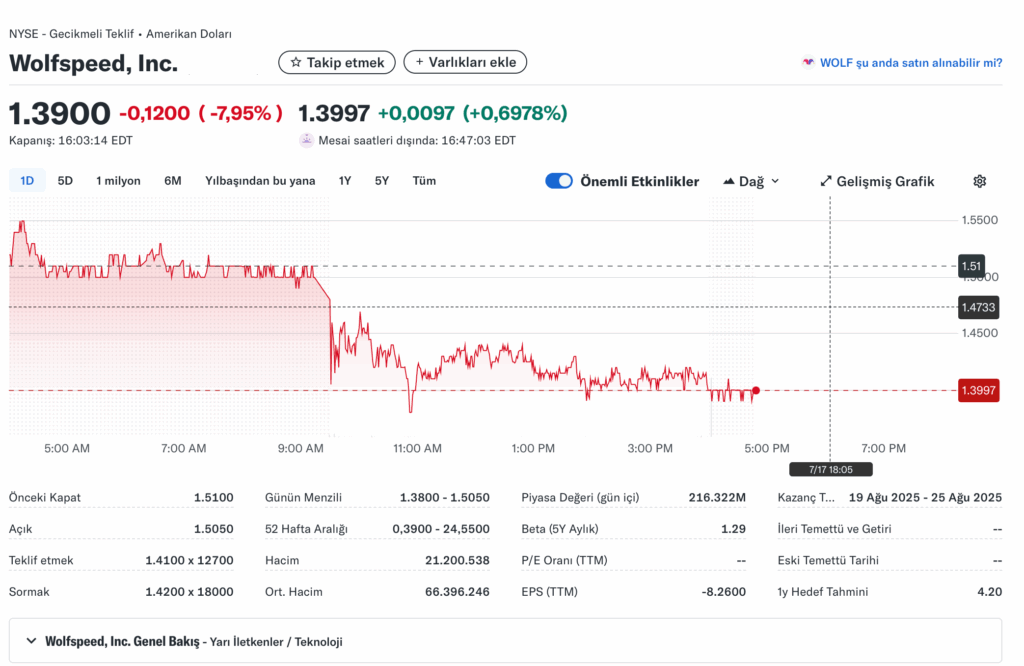Click the Wolfspeed, Inc. company title

[x=93, y=63]
